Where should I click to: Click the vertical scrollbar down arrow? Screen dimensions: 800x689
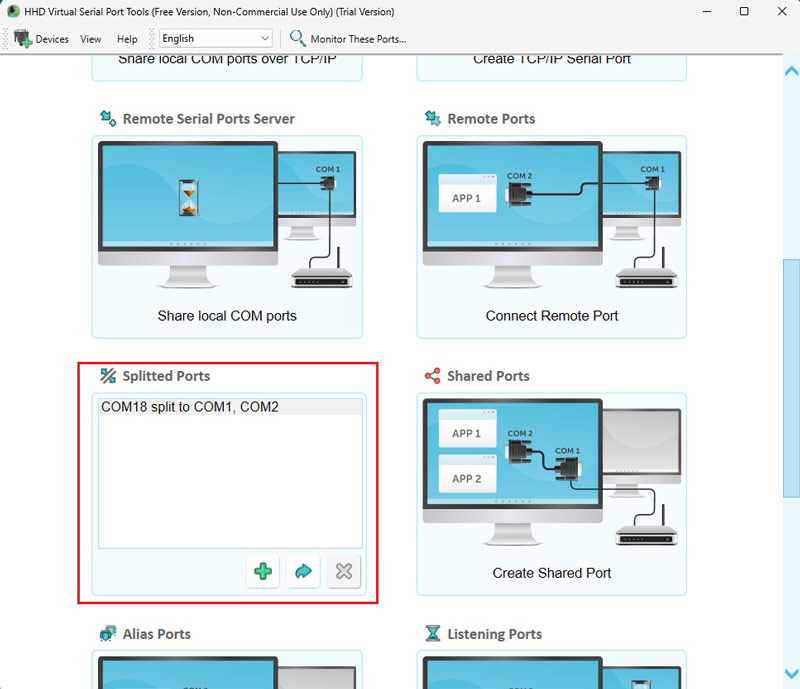click(791, 675)
